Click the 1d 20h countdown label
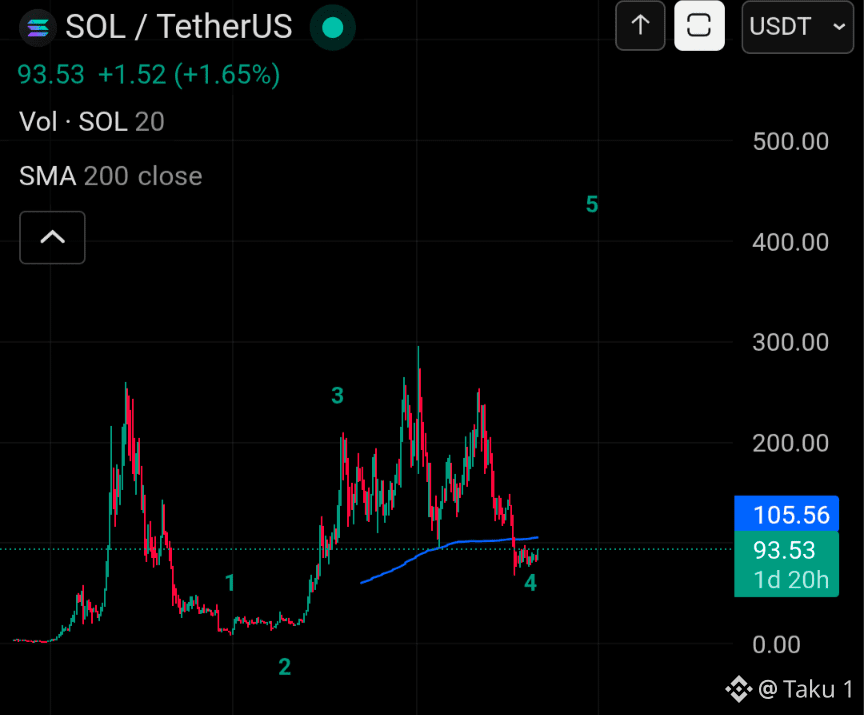 (791, 580)
